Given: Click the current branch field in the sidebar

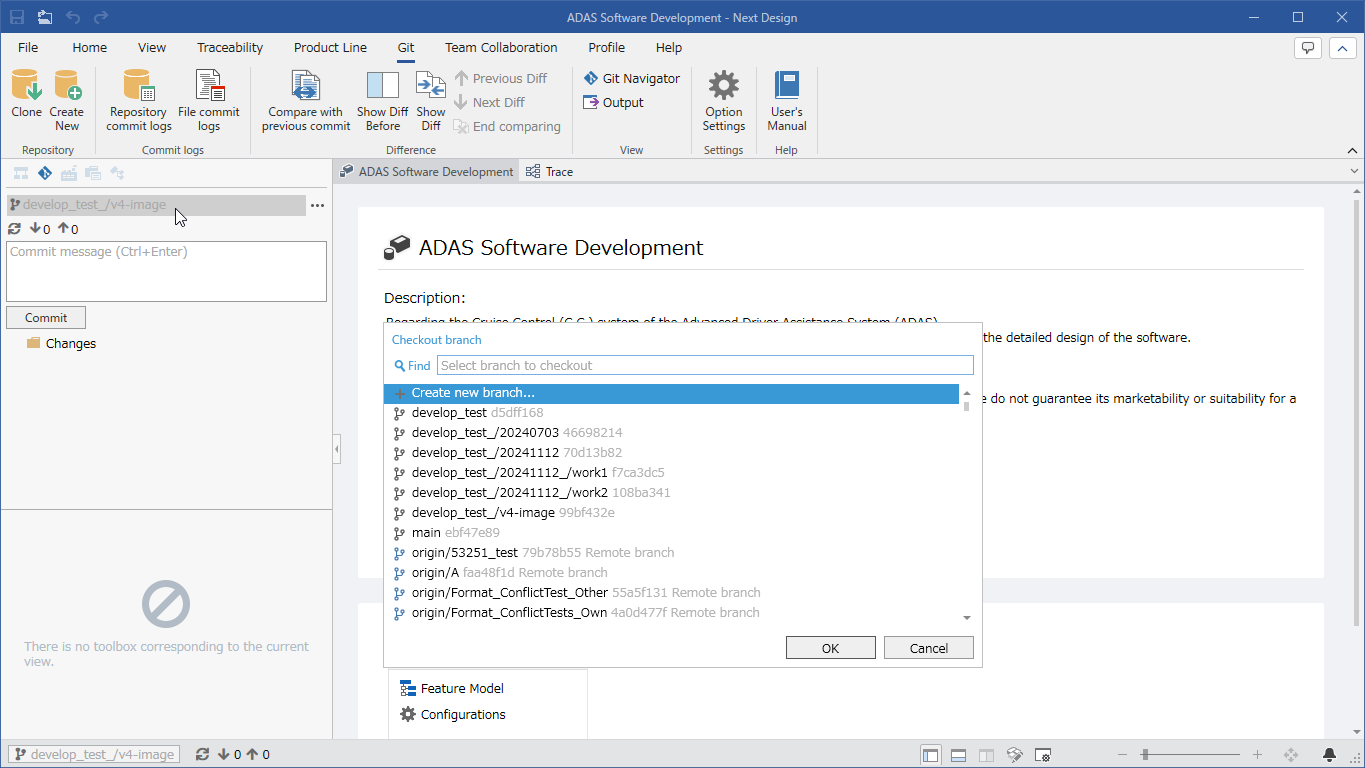Looking at the screenshot, I should (156, 205).
